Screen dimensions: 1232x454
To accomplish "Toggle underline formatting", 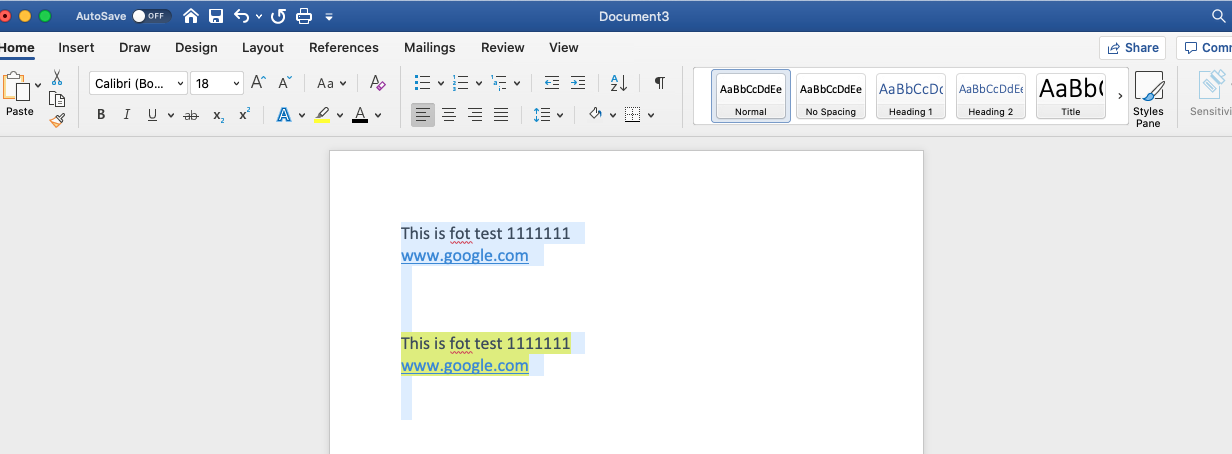I will tap(153, 115).
